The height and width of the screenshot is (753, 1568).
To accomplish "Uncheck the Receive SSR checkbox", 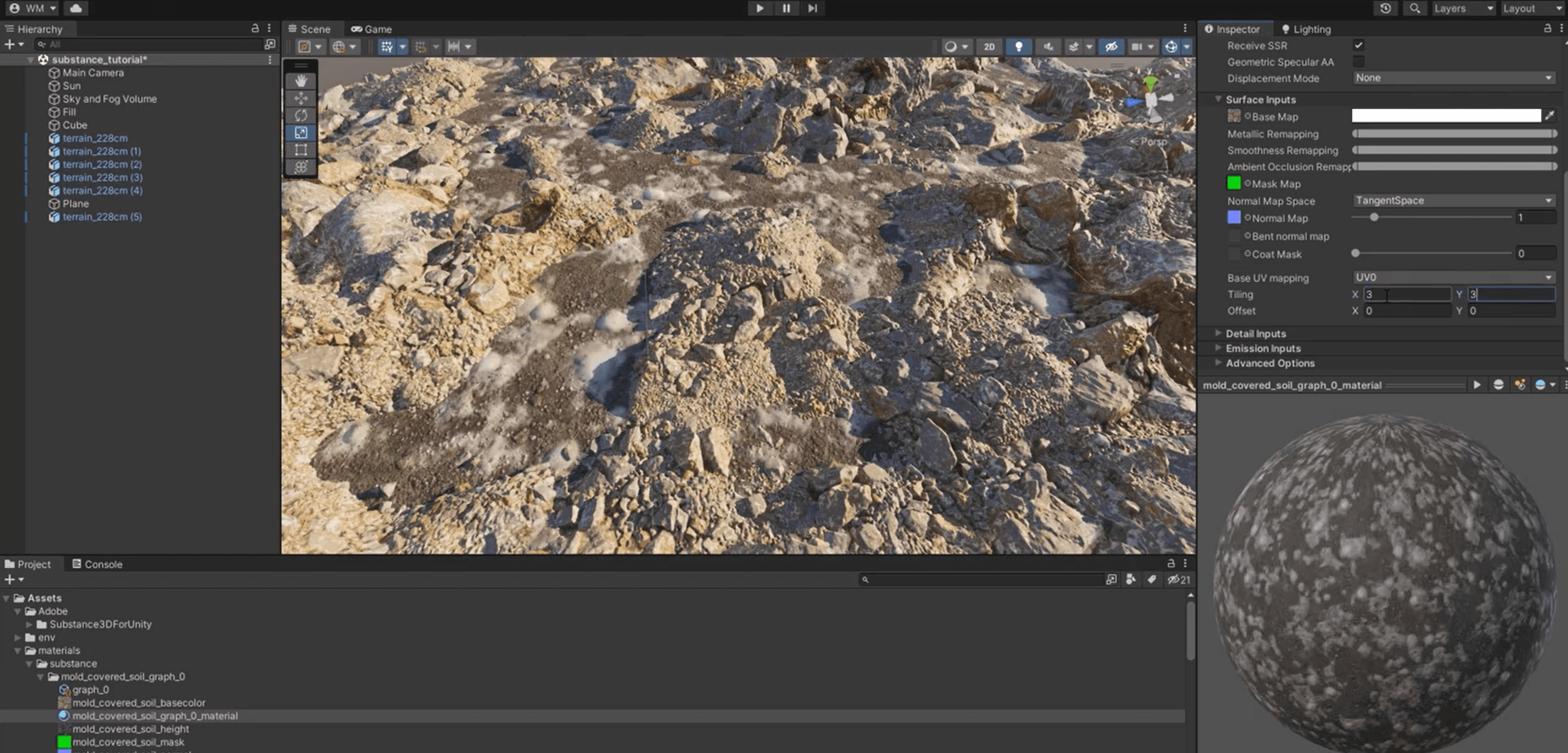I will coord(1359,45).
